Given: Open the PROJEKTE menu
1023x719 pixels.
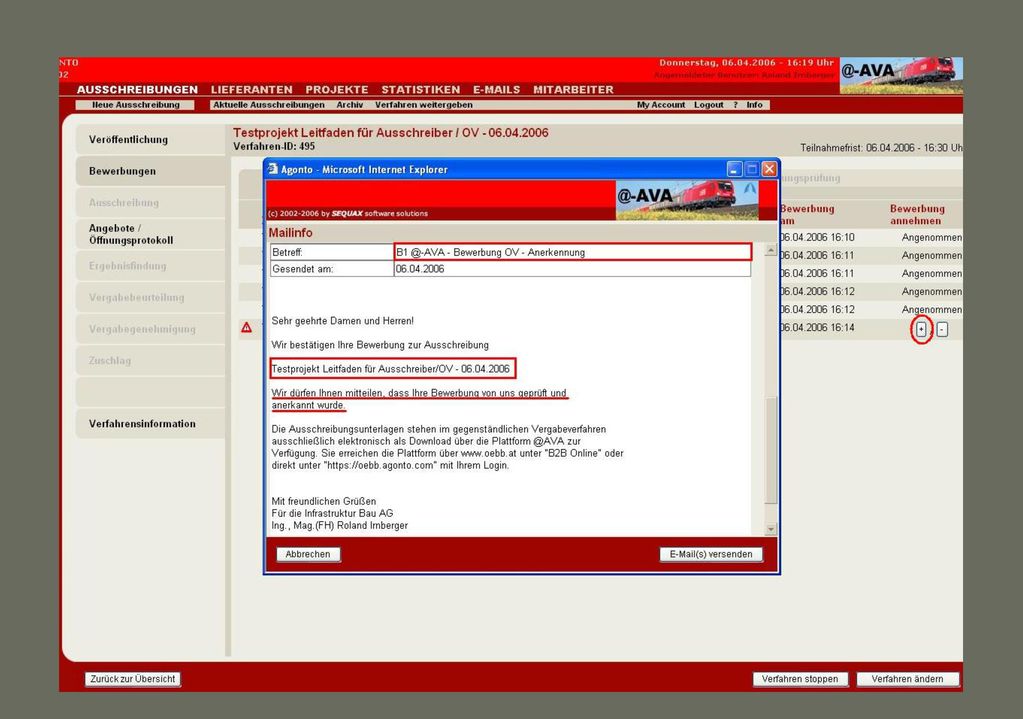Looking at the screenshot, I should tap(337, 89).
